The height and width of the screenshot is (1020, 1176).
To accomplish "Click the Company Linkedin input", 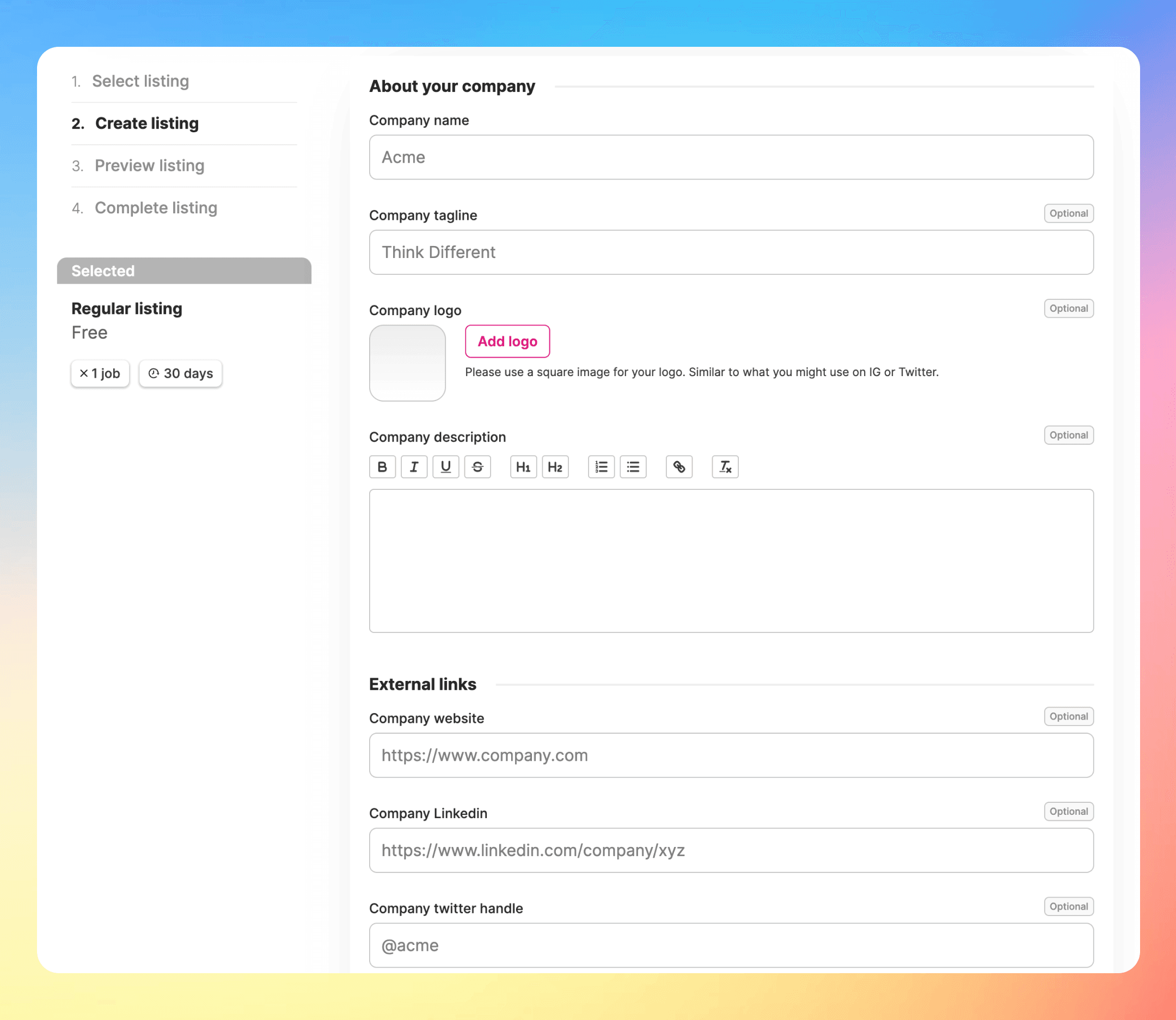I will click(x=731, y=850).
